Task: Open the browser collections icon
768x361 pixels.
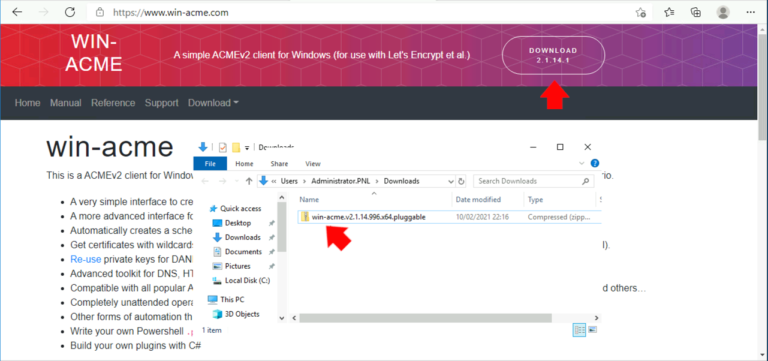Action: coord(696,12)
